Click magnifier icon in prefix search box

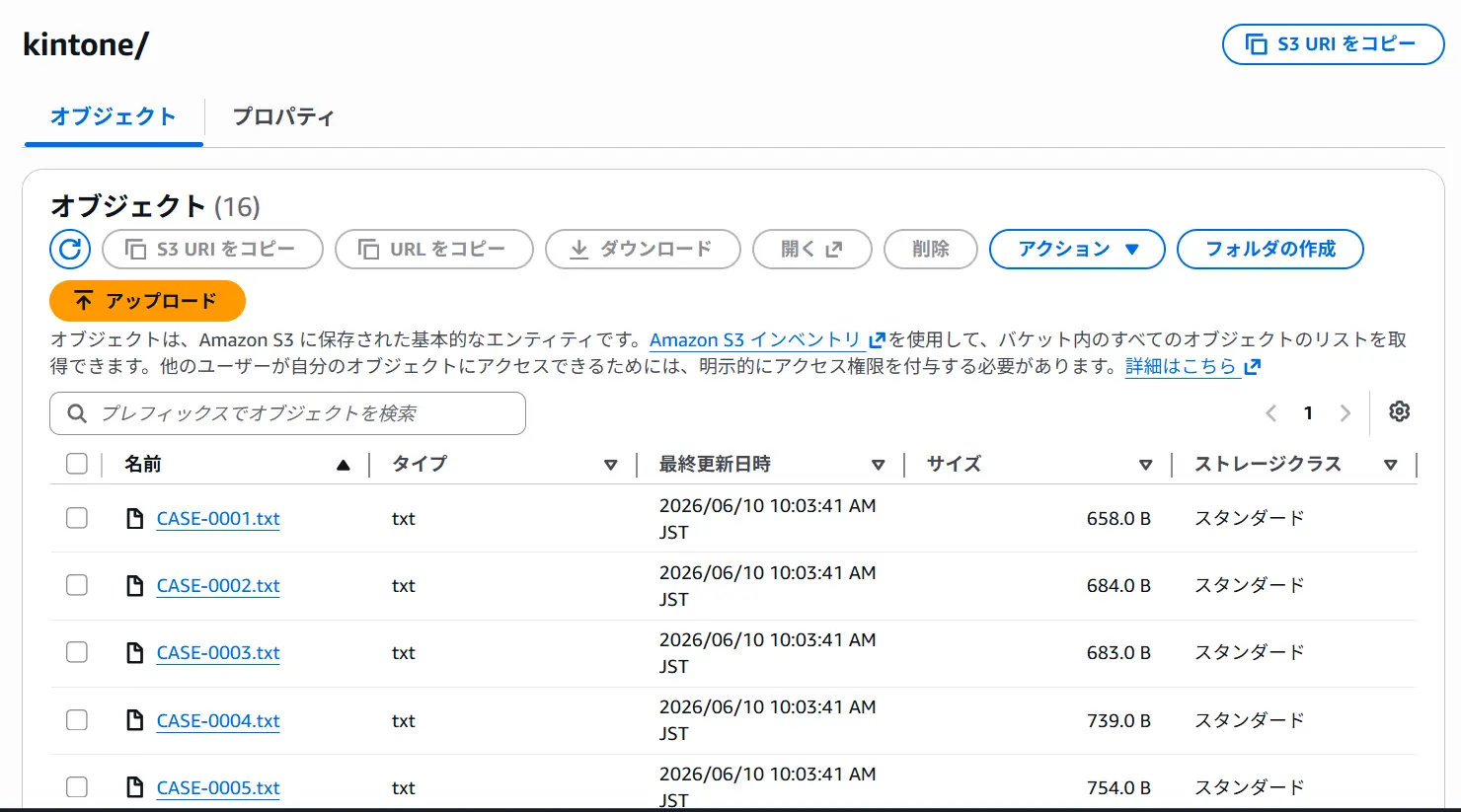(76, 413)
